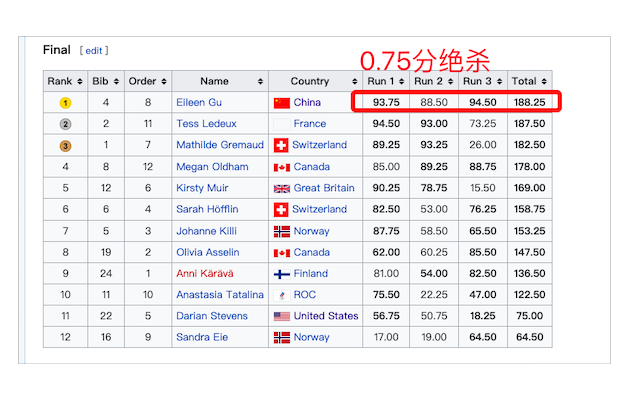The height and width of the screenshot is (420, 635).
Task: Click Eileen Gu's 188.25 total cell
Action: tap(528, 102)
